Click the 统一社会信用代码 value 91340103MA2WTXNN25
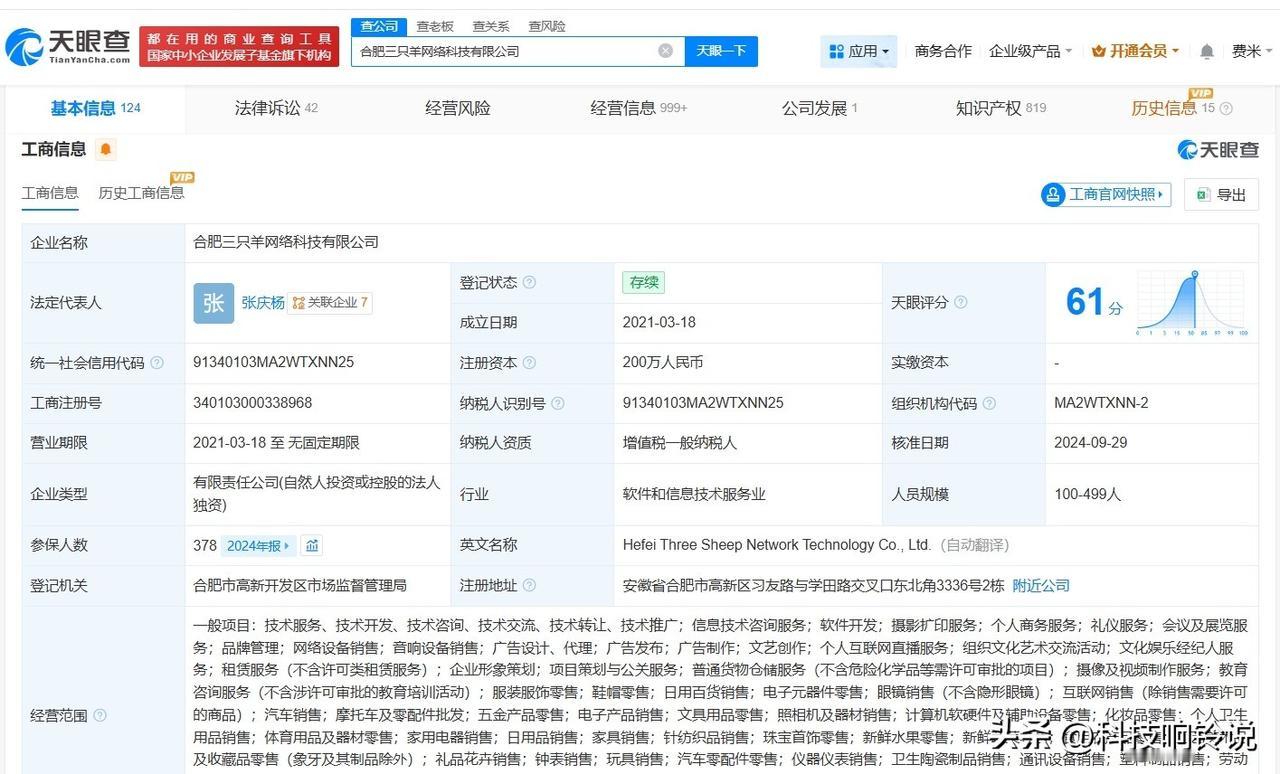Viewport: 1280px width, 774px height. pyautogui.click(x=274, y=363)
